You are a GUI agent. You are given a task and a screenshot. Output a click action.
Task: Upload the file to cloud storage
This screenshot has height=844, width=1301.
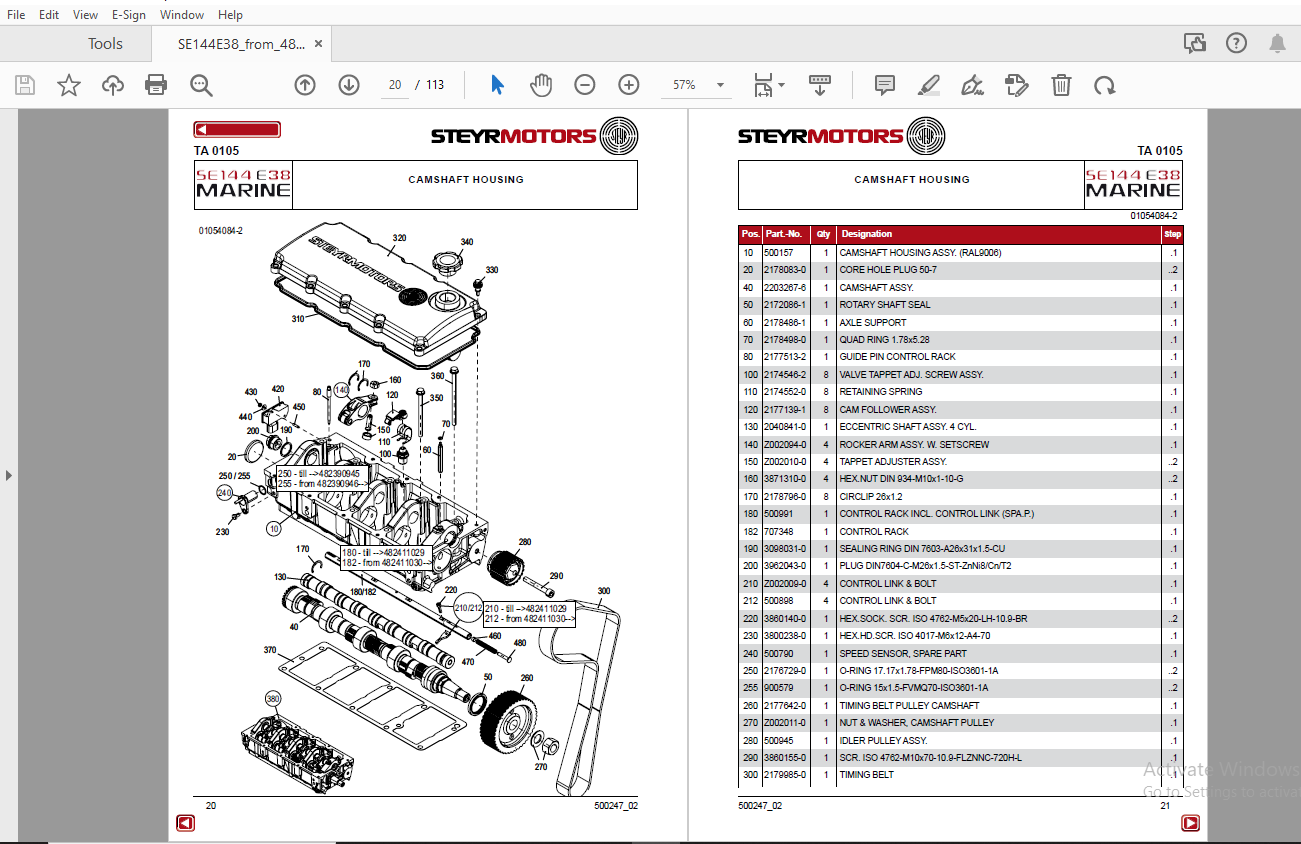(x=113, y=85)
